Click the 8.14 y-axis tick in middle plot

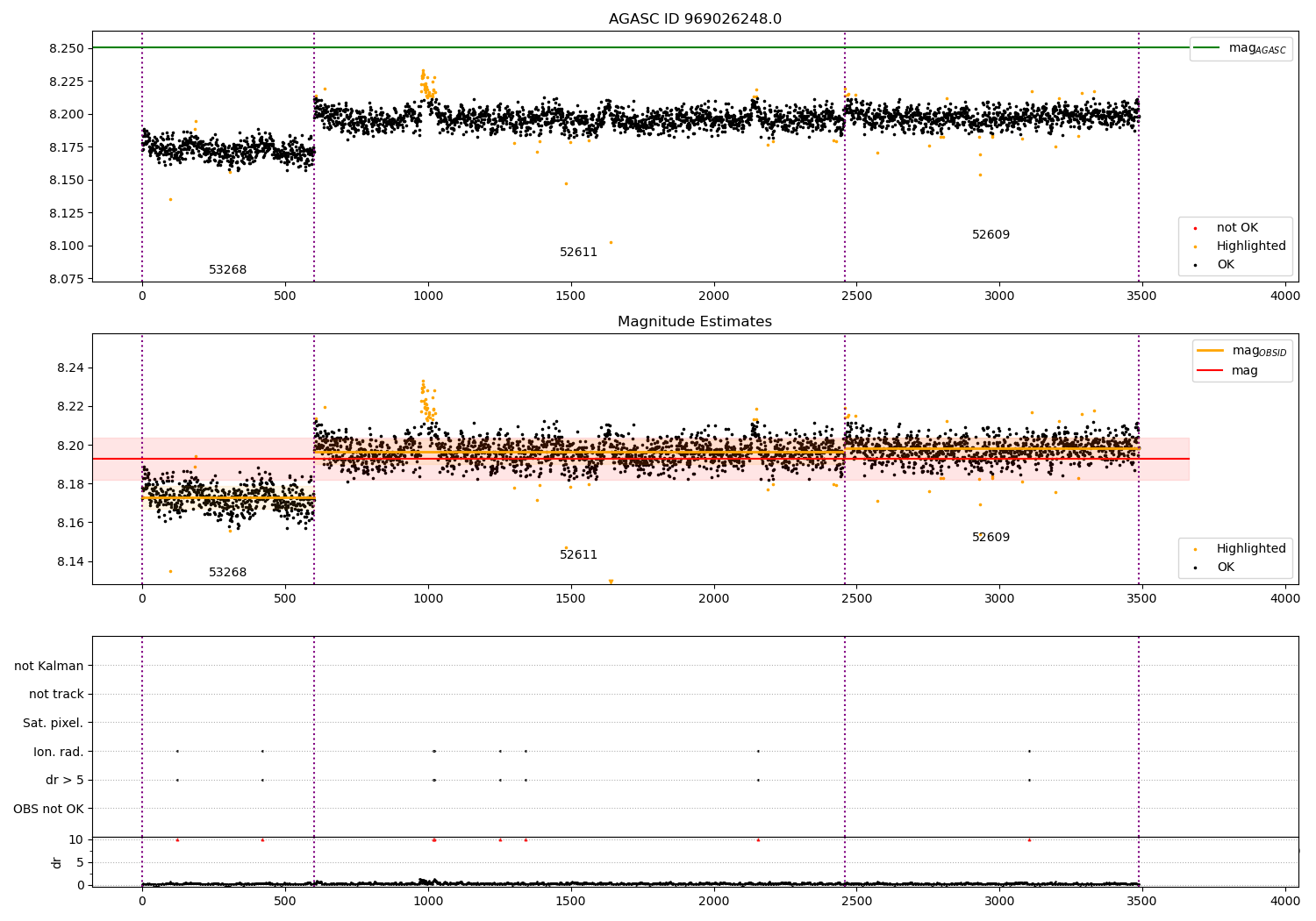click(71, 561)
